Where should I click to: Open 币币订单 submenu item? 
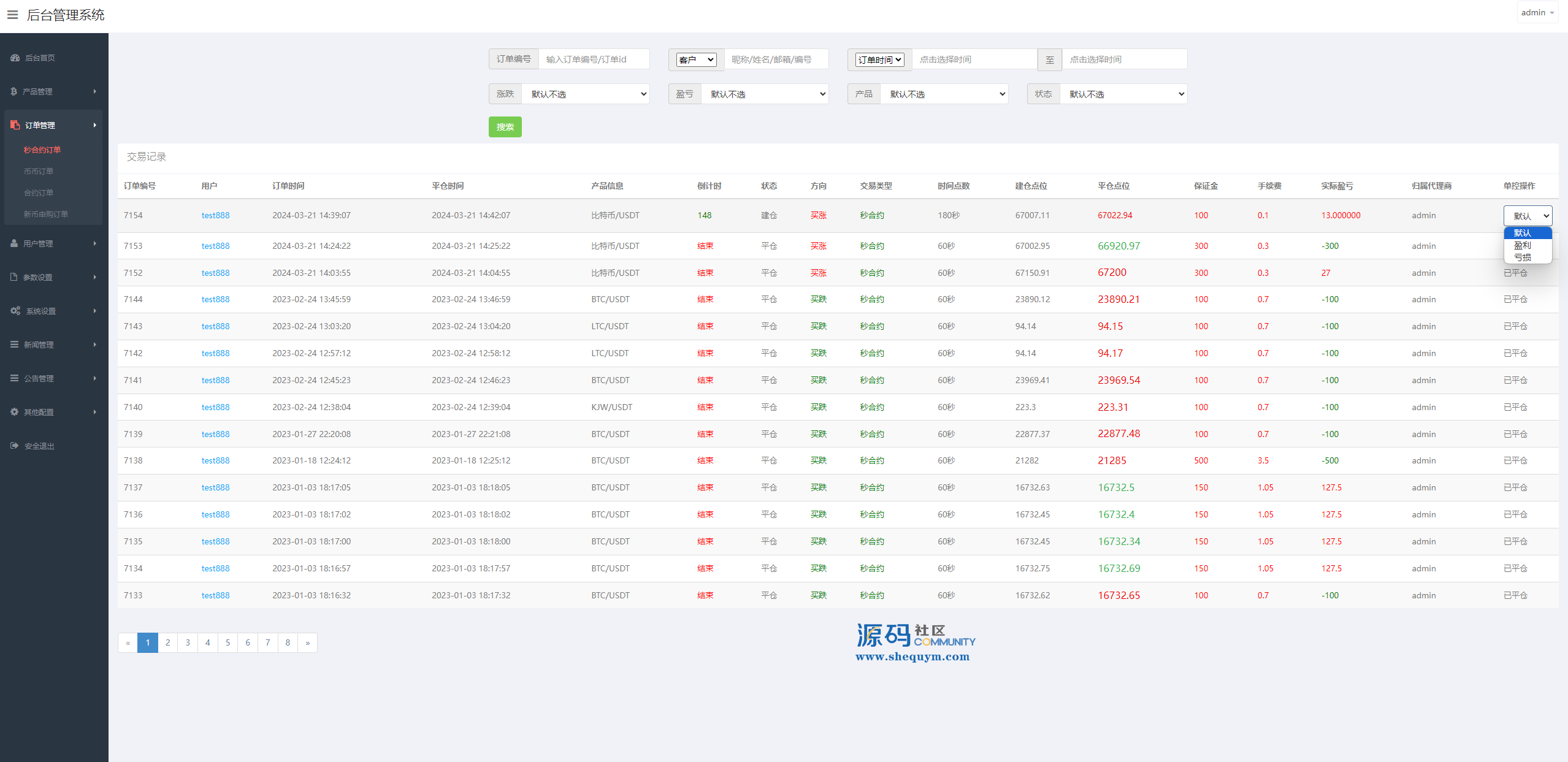pyautogui.click(x=39, y=171)
